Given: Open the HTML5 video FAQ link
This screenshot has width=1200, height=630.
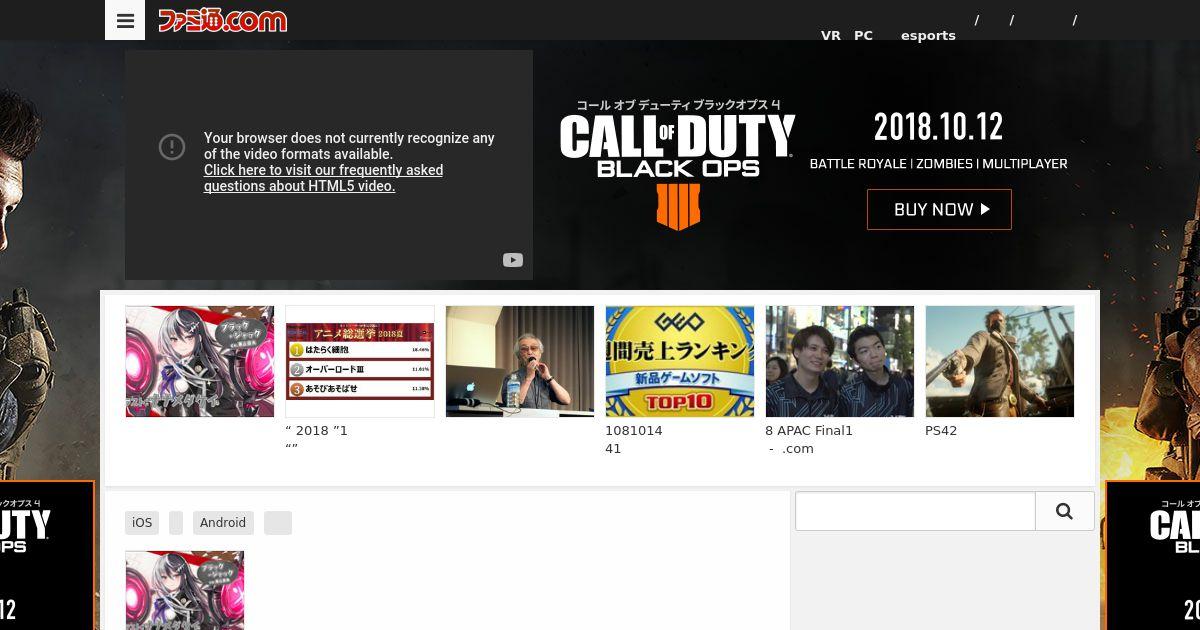Looking at the screenshot, I should tap(323, 178).
